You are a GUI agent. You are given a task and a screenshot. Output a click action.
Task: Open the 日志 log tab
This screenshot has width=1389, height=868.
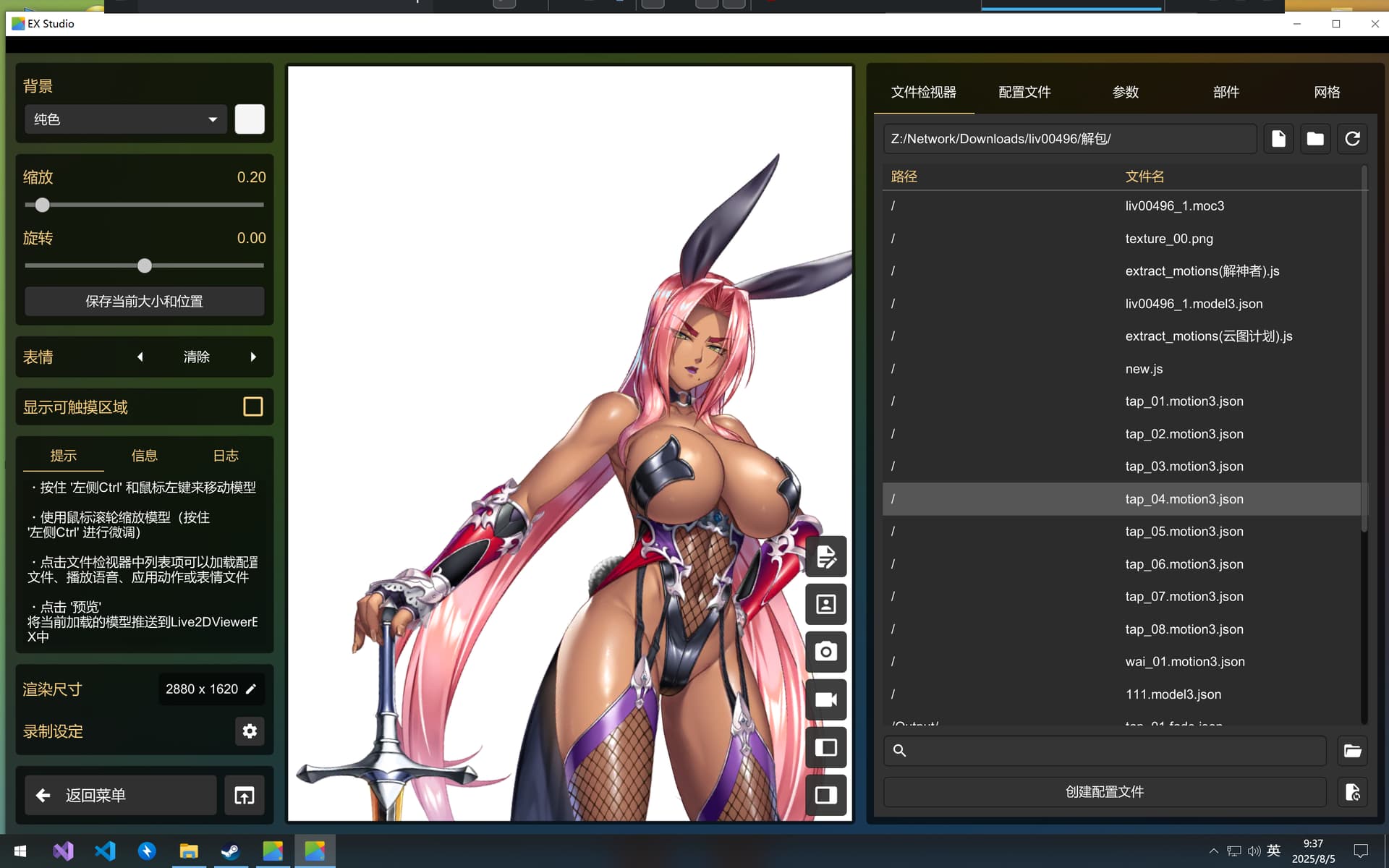[x=226, y=456]
